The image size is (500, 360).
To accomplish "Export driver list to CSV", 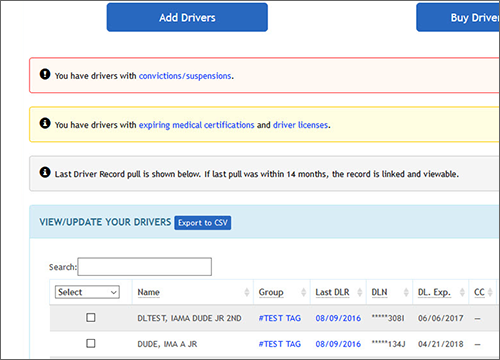I will click(203, 223).
